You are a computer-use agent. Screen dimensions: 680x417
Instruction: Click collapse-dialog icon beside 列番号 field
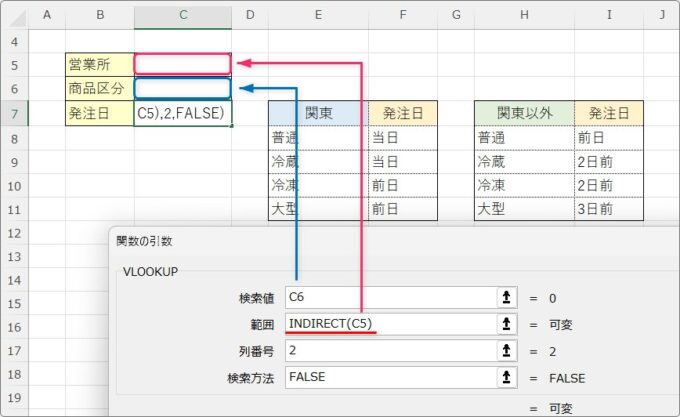[508, 351]
